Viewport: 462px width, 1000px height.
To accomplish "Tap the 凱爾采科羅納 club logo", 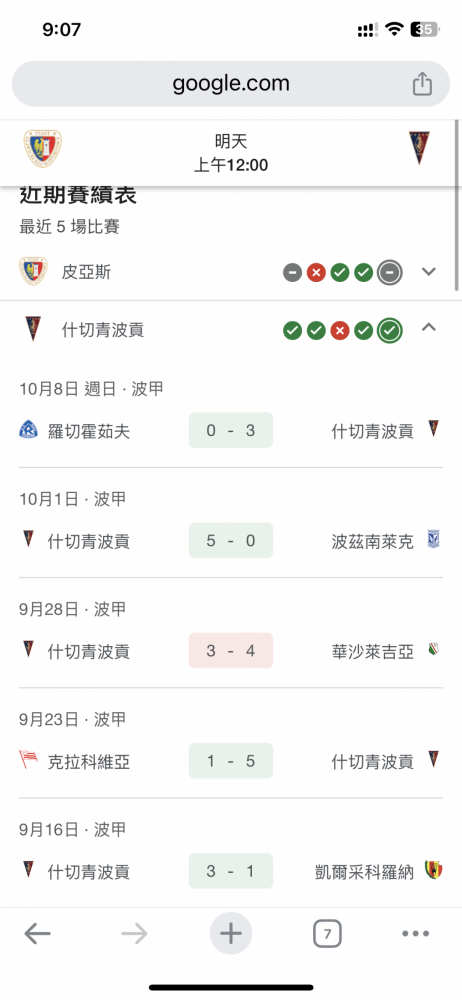I will click(434, 871).
